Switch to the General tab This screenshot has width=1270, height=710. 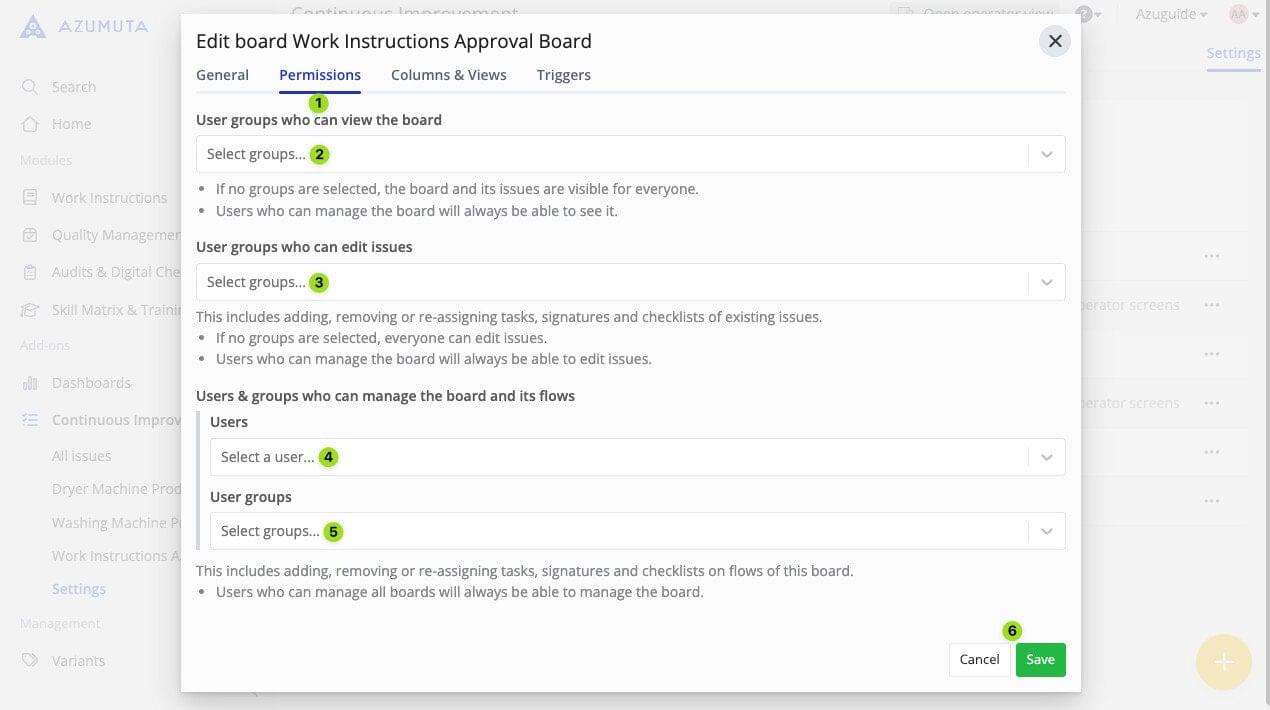[222, 75]
